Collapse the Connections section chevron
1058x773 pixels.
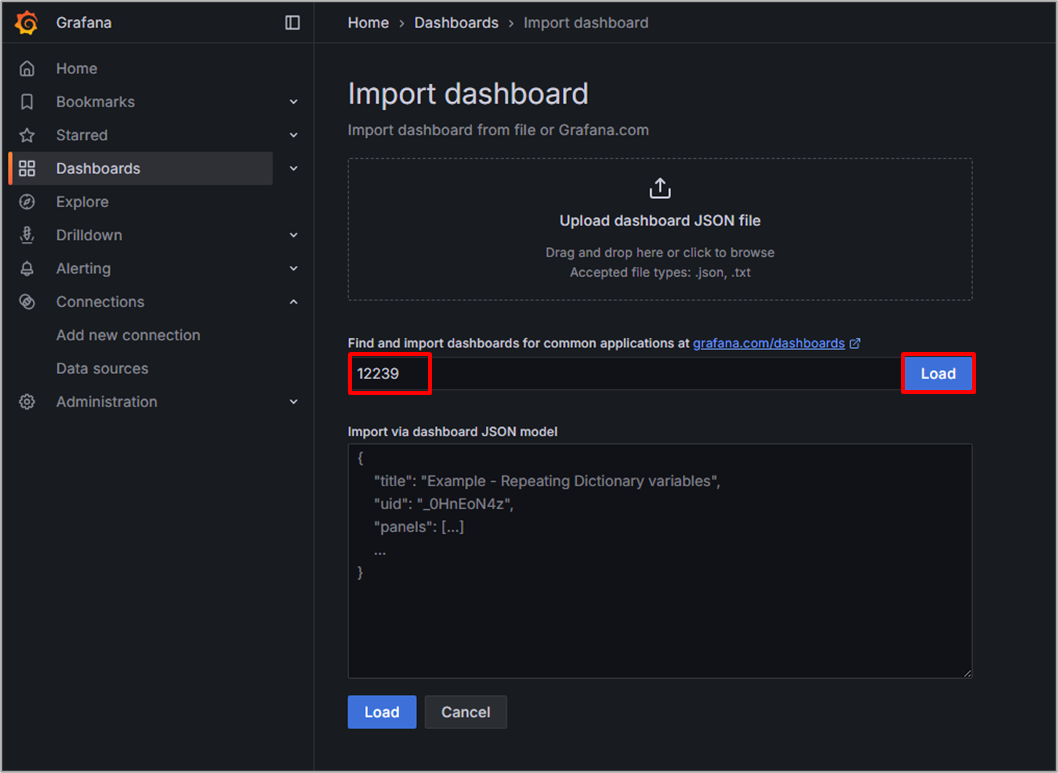293,302
